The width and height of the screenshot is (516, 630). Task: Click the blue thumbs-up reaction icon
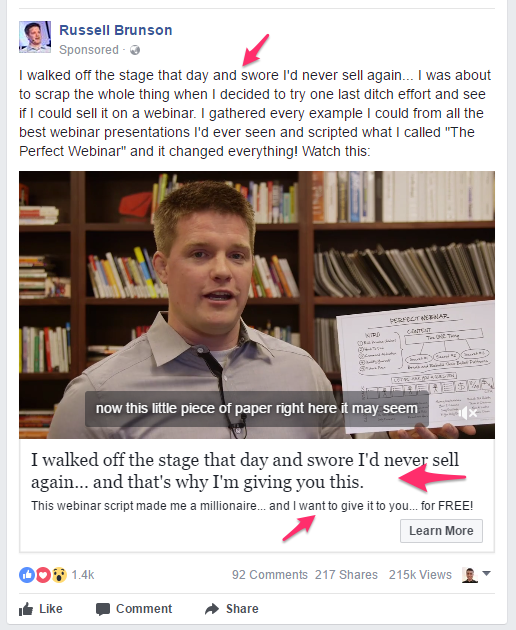[x=27, y=575]
